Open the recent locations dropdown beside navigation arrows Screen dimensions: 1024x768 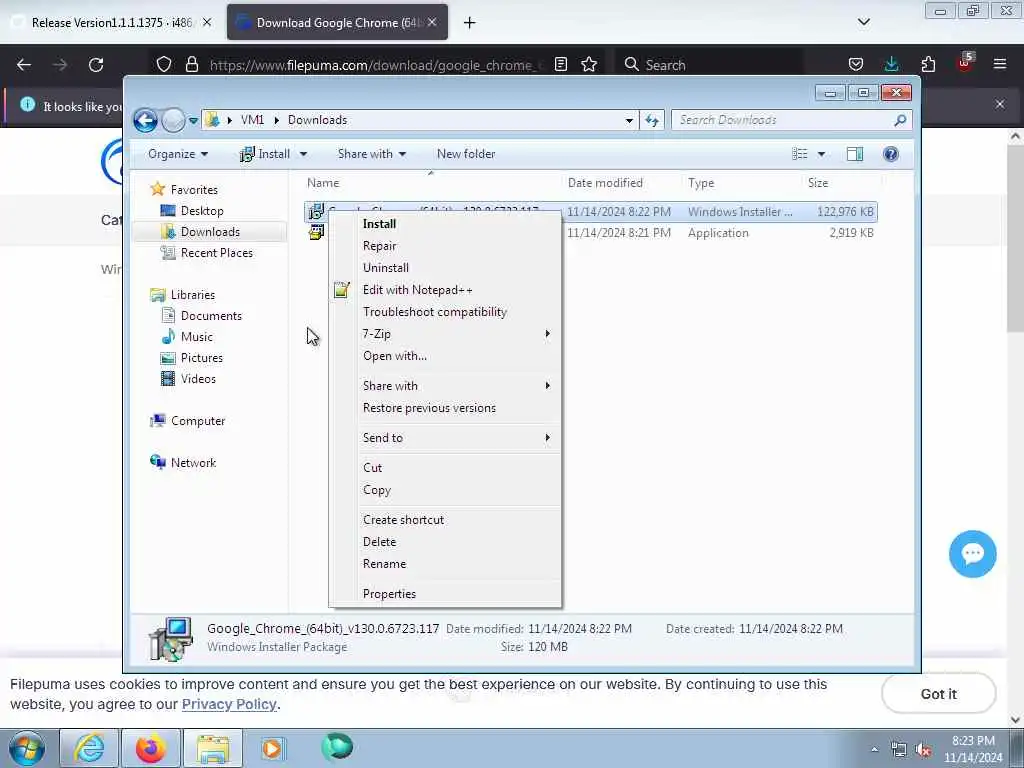pyautogui.click(x=193, y=121)
